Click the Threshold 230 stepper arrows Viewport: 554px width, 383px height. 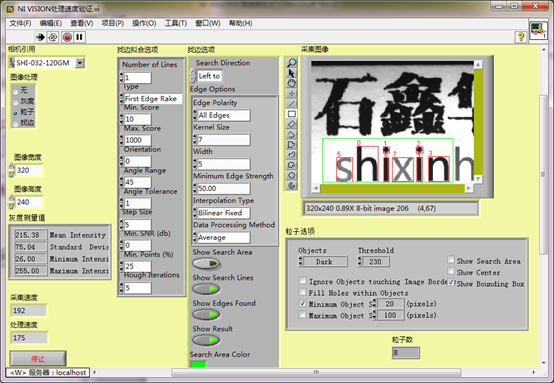[x=360, y=261]
